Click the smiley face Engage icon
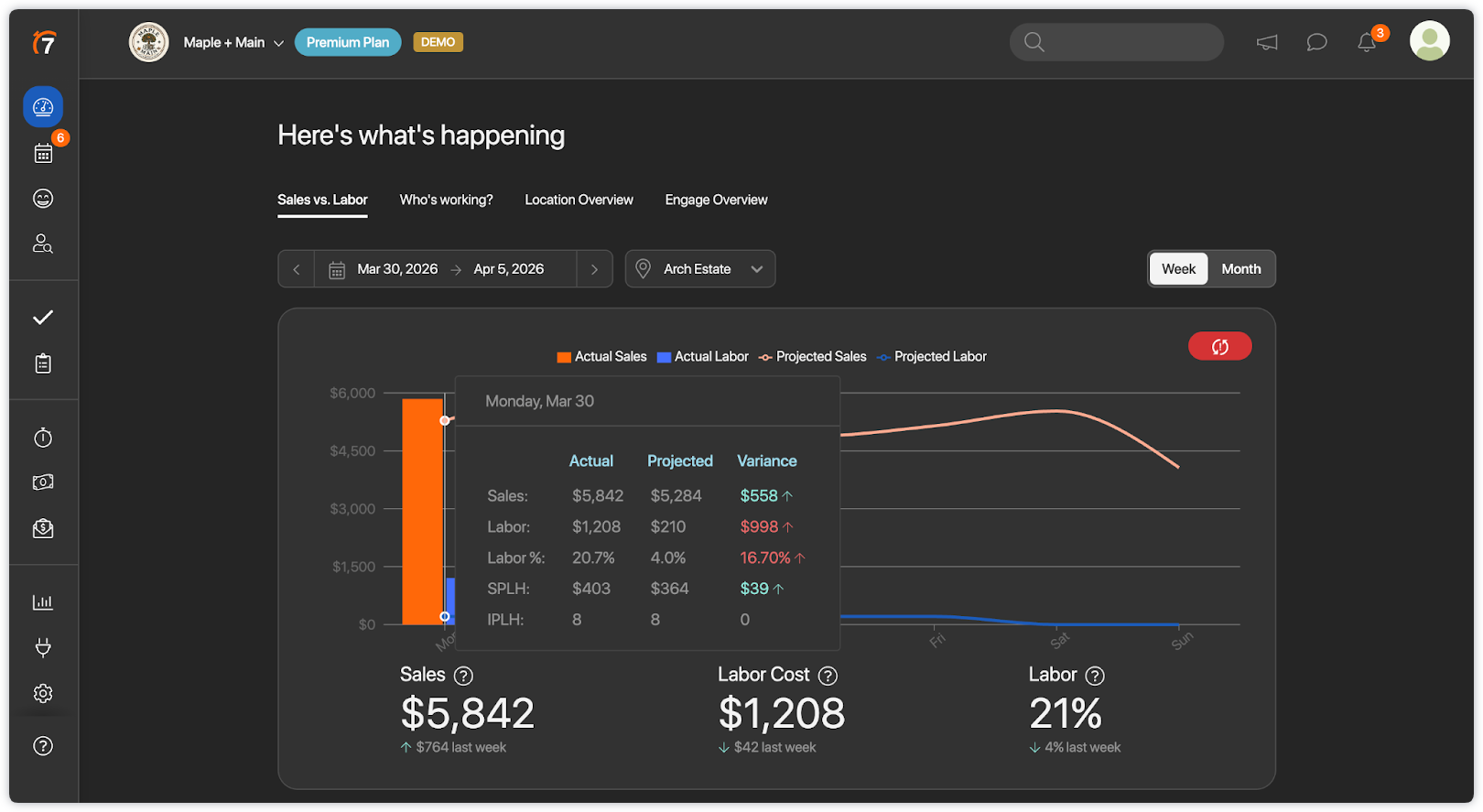Screen dimensions: 1483x812 43,199
